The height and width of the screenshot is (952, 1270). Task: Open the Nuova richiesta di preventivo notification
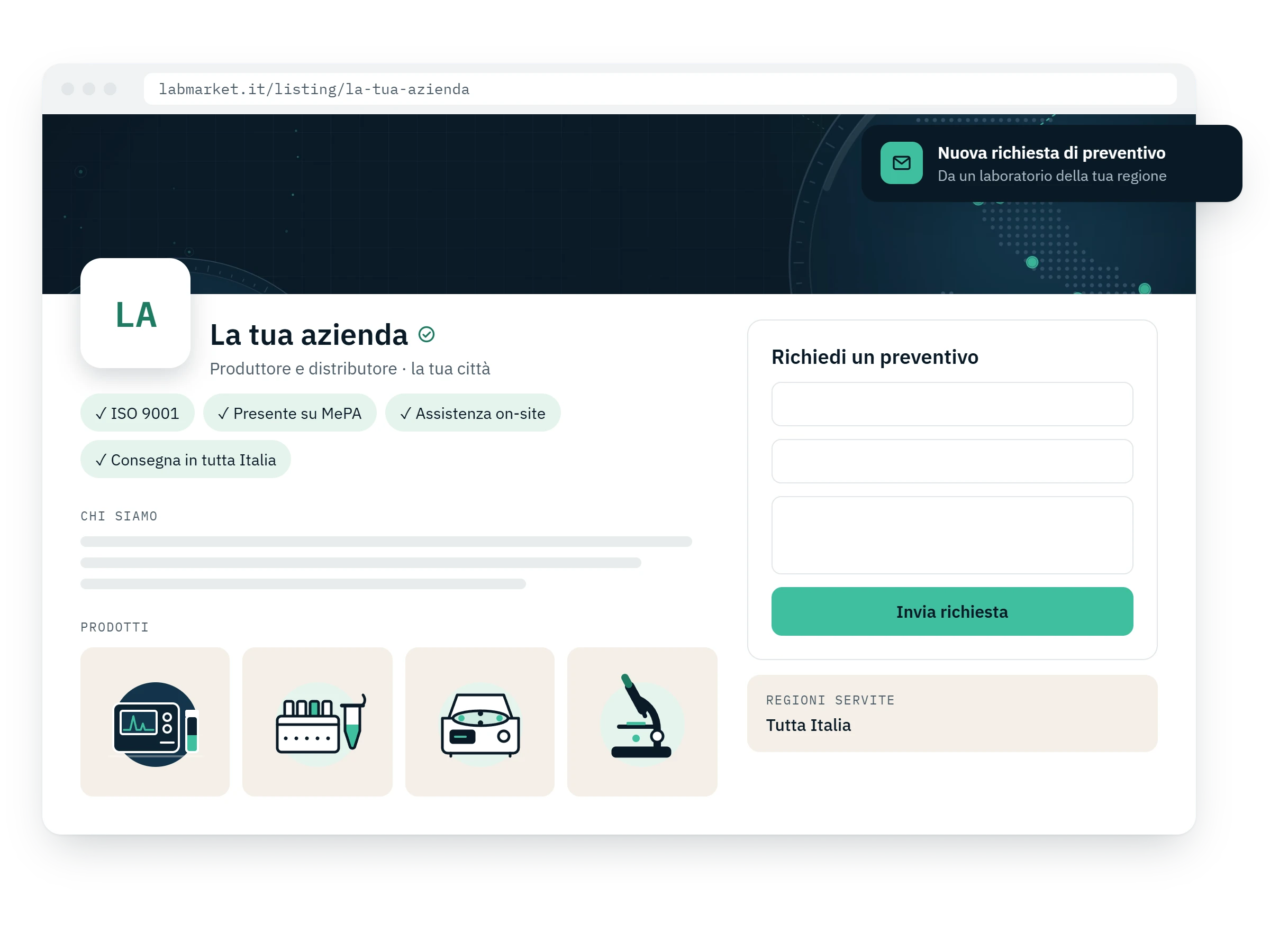1051,163
